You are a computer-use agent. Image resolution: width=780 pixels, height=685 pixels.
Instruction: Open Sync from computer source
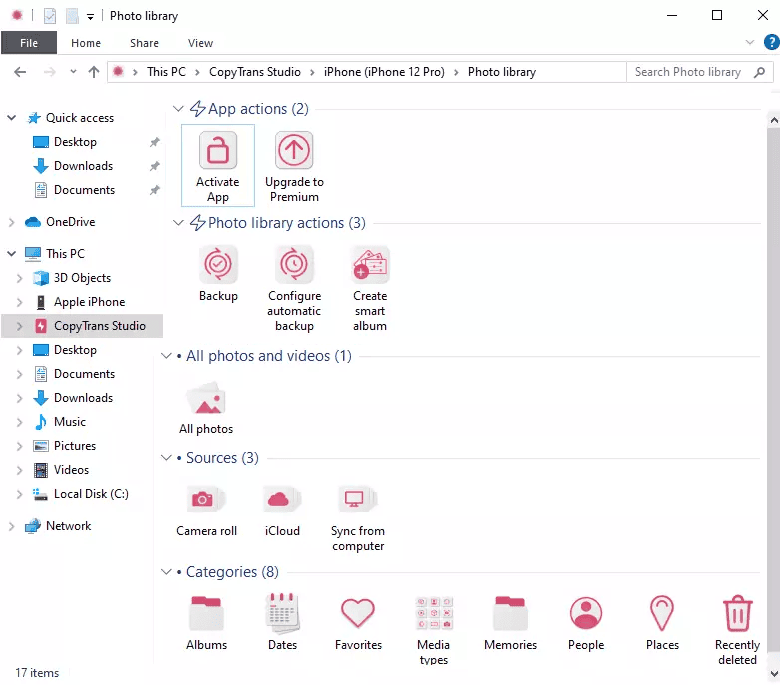pos(358,518)
